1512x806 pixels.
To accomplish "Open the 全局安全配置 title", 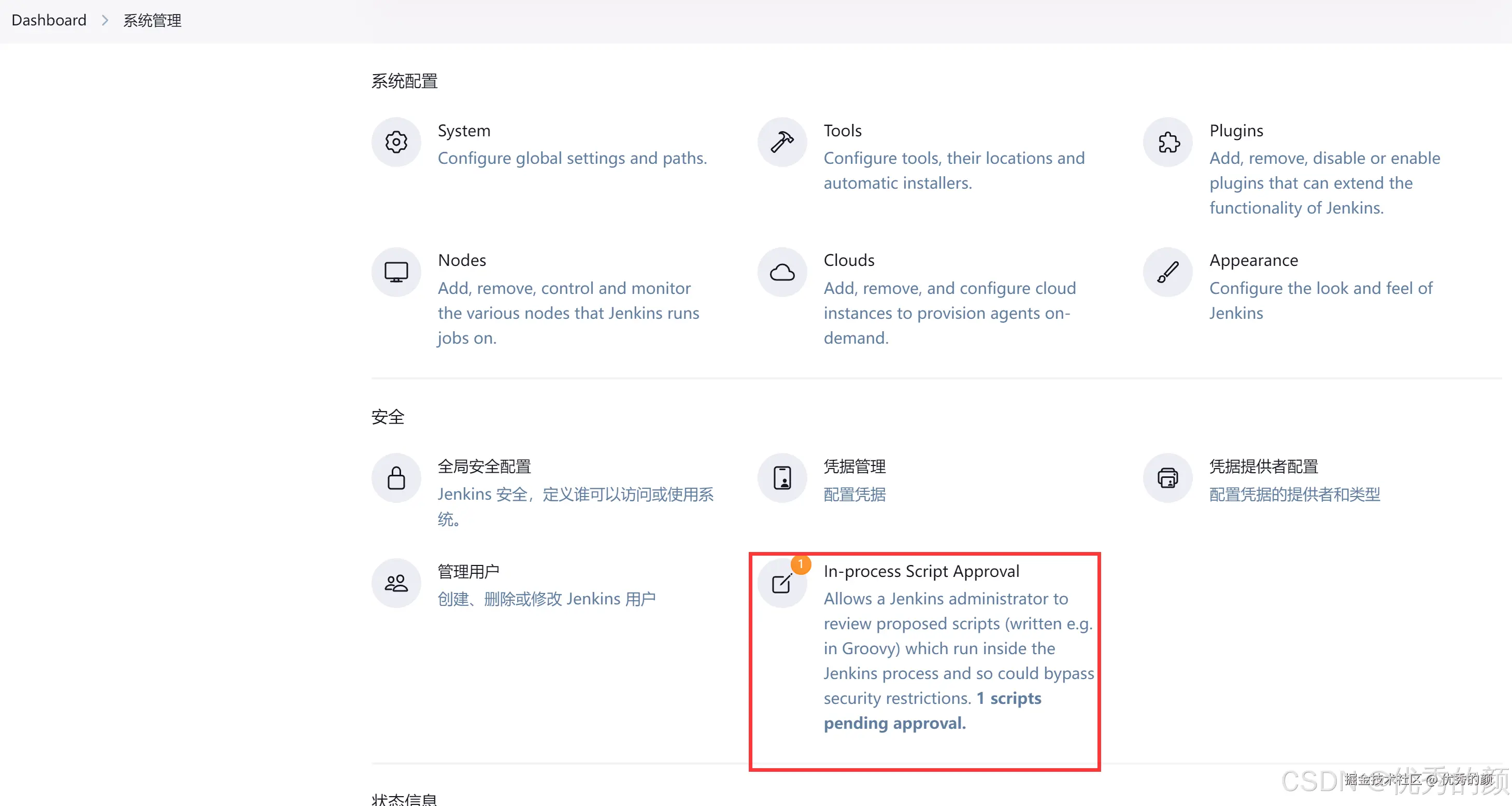I will [x=484, y=466].
